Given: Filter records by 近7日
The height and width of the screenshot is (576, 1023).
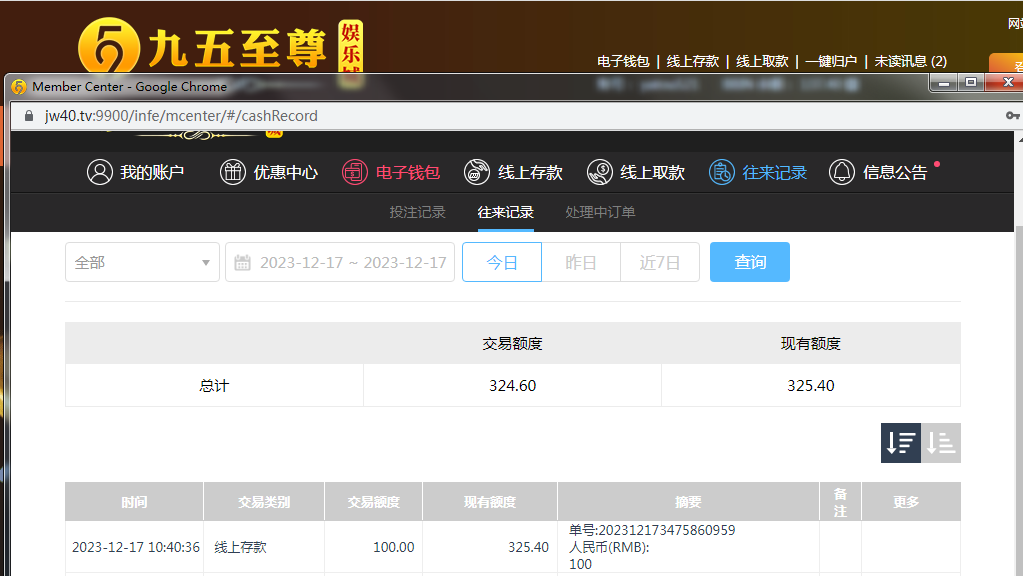Looking at the screenshot, I should [660, 262].
